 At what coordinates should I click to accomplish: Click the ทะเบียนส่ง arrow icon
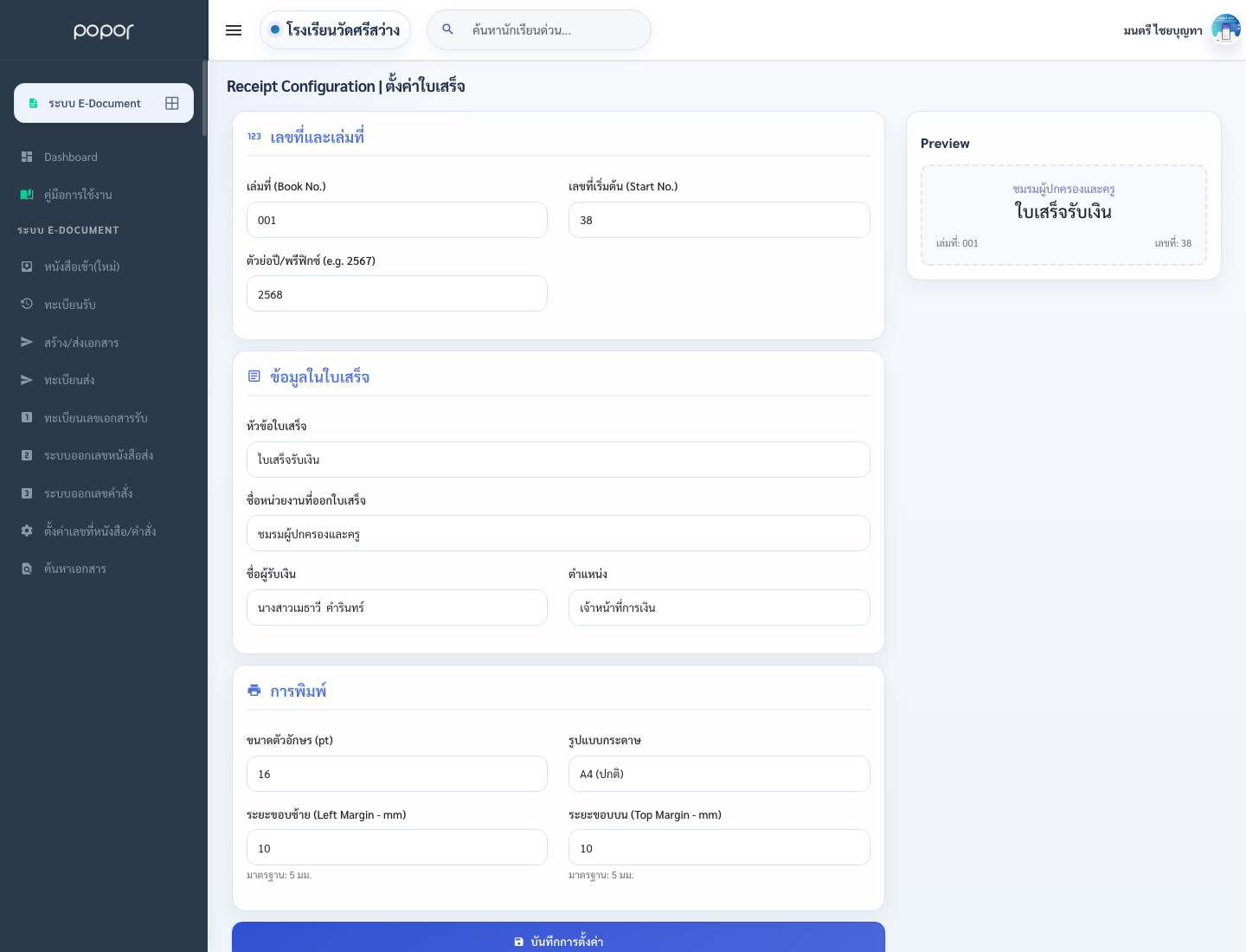click(x=27, y=380)
